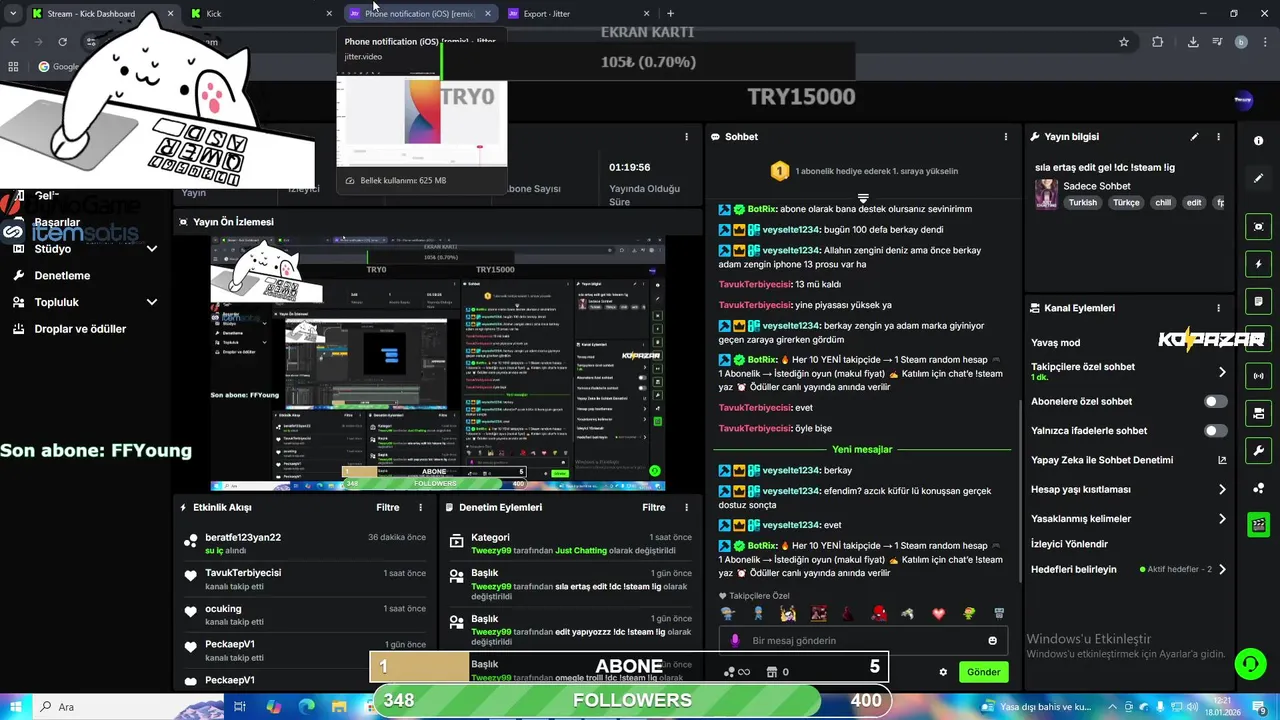The width and height of the screenshot is (1280, 720).
Task: Click the Windows Start button
Action: [16, 706]
